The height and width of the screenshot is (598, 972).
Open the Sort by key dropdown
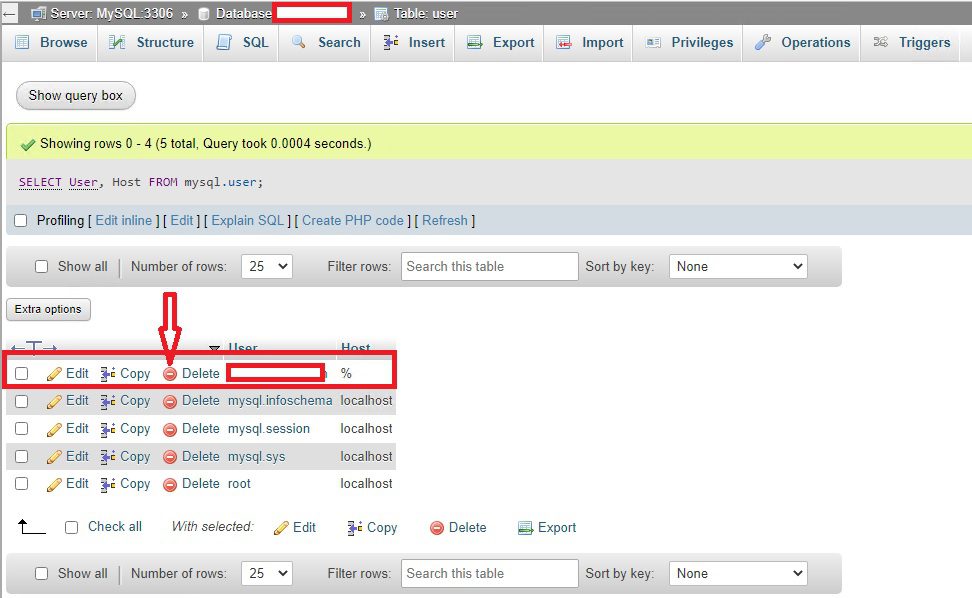coord(738,266)
